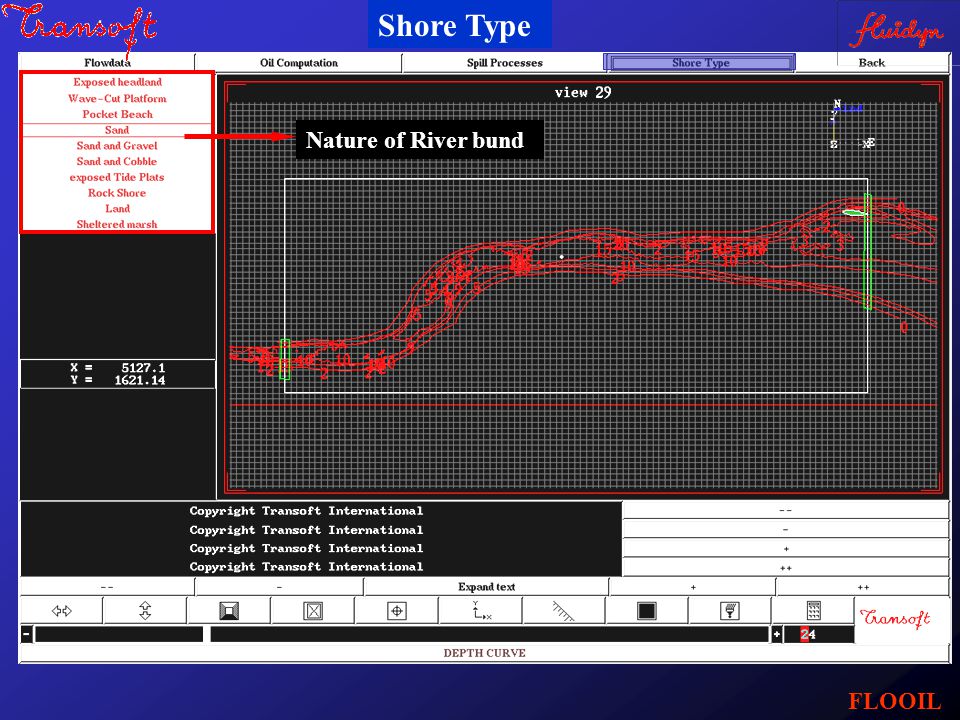Image resolution: width=960 pixels, height=720 pixels.
Task: Click the crosshair target center icon
Action: tap(397, 610)
